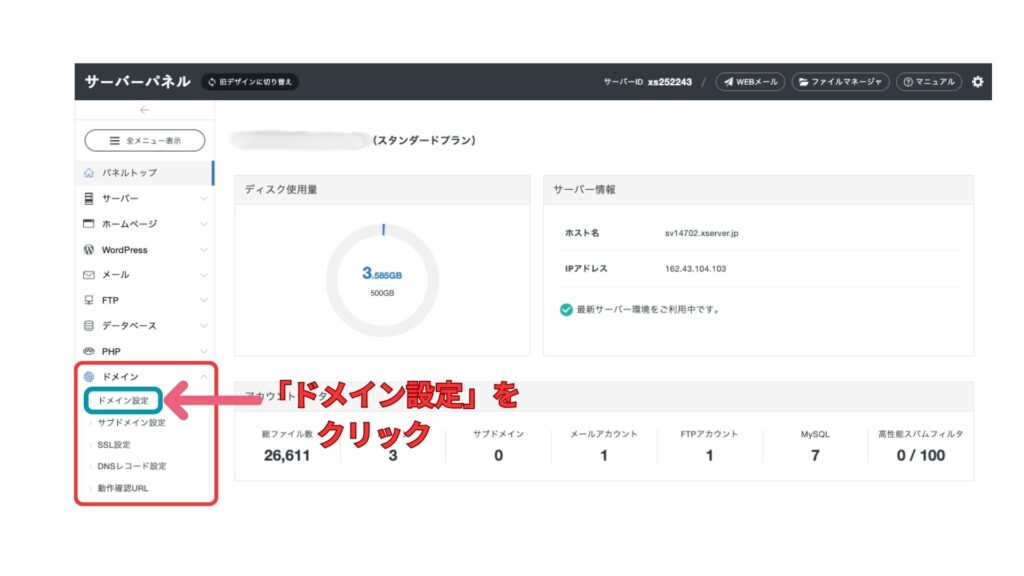Click IP address 162.43.104.103
Screen dimensions: 1024x576
[x=695, y=268]
